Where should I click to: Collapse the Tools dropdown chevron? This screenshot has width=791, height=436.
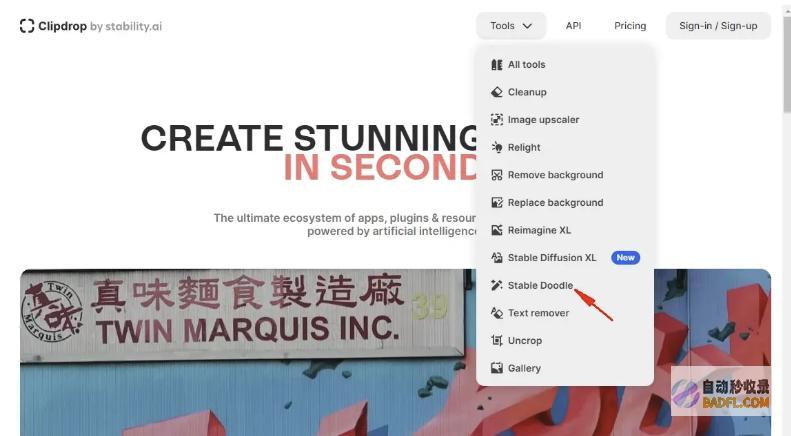tap(527, 26)
